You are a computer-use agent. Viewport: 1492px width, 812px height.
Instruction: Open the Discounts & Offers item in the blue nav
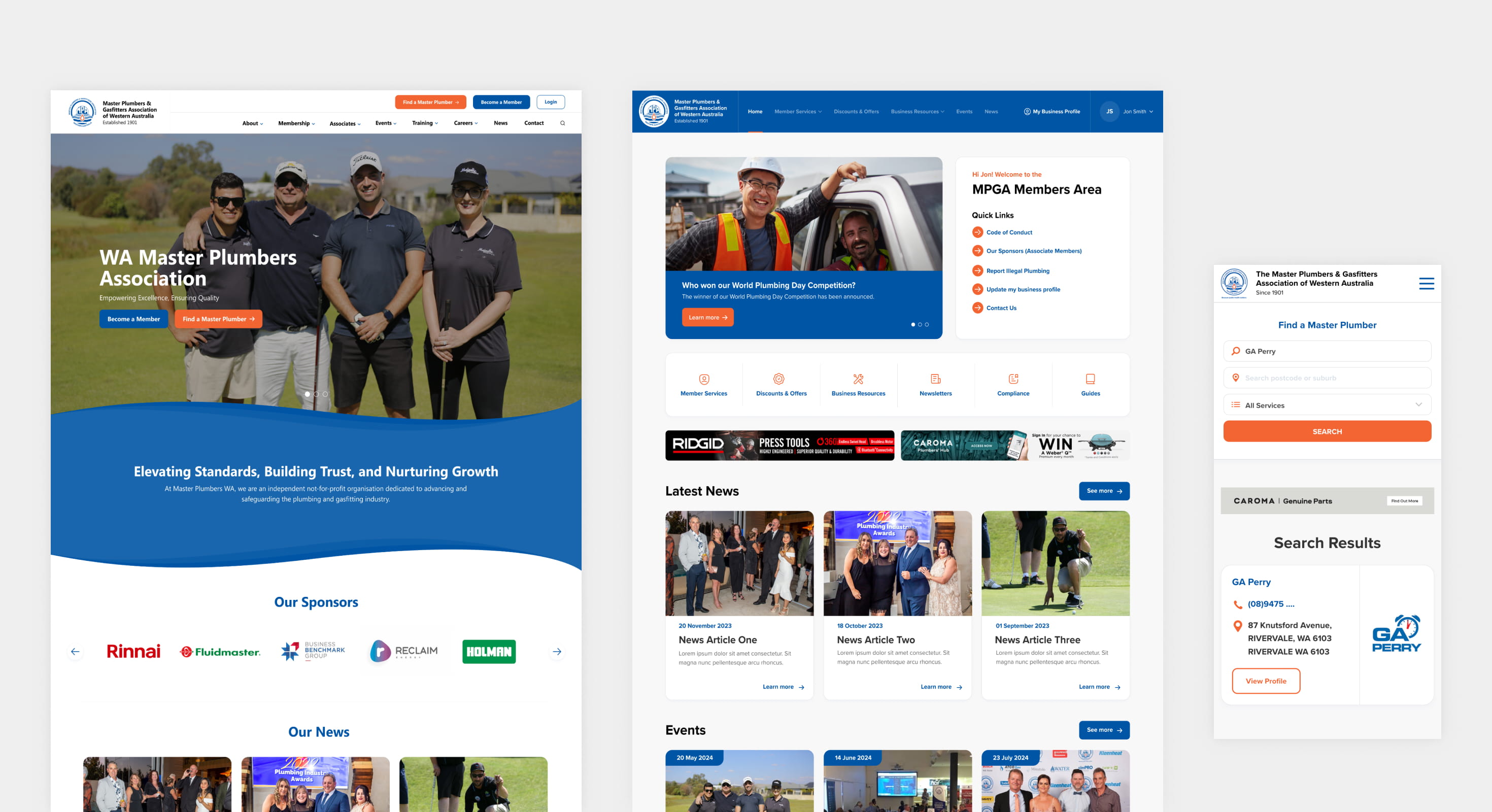point(856,111)
